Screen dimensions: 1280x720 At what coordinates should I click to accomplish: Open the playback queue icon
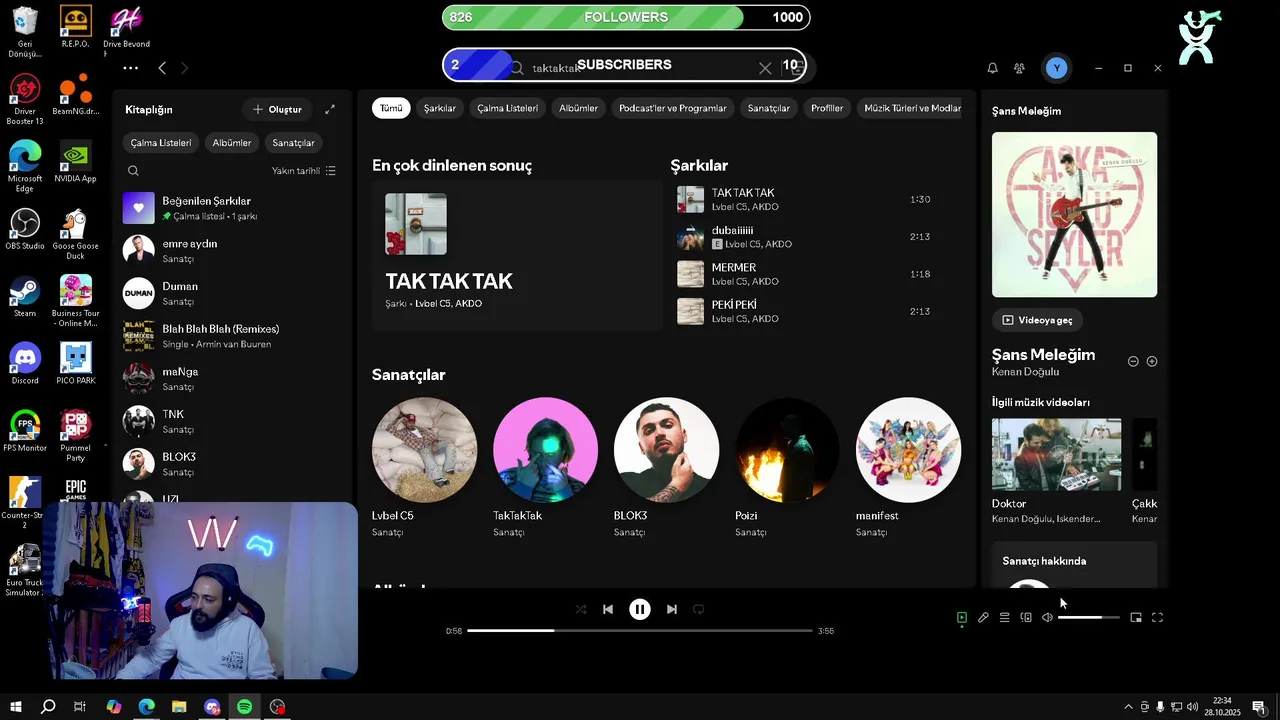1005,618
